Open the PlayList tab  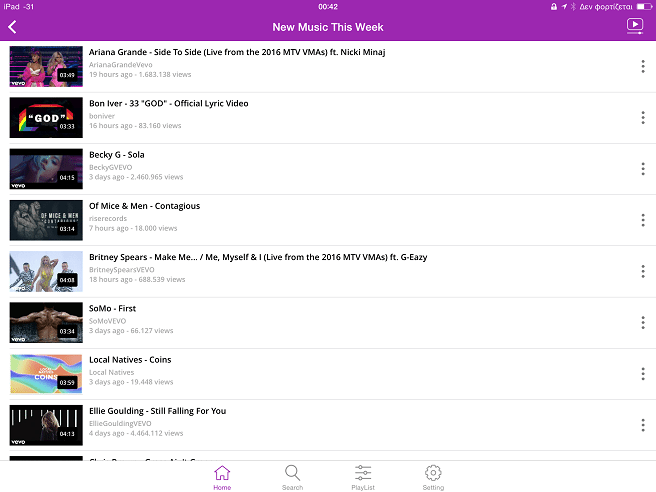pyautogui.click(x=363, y=478)
